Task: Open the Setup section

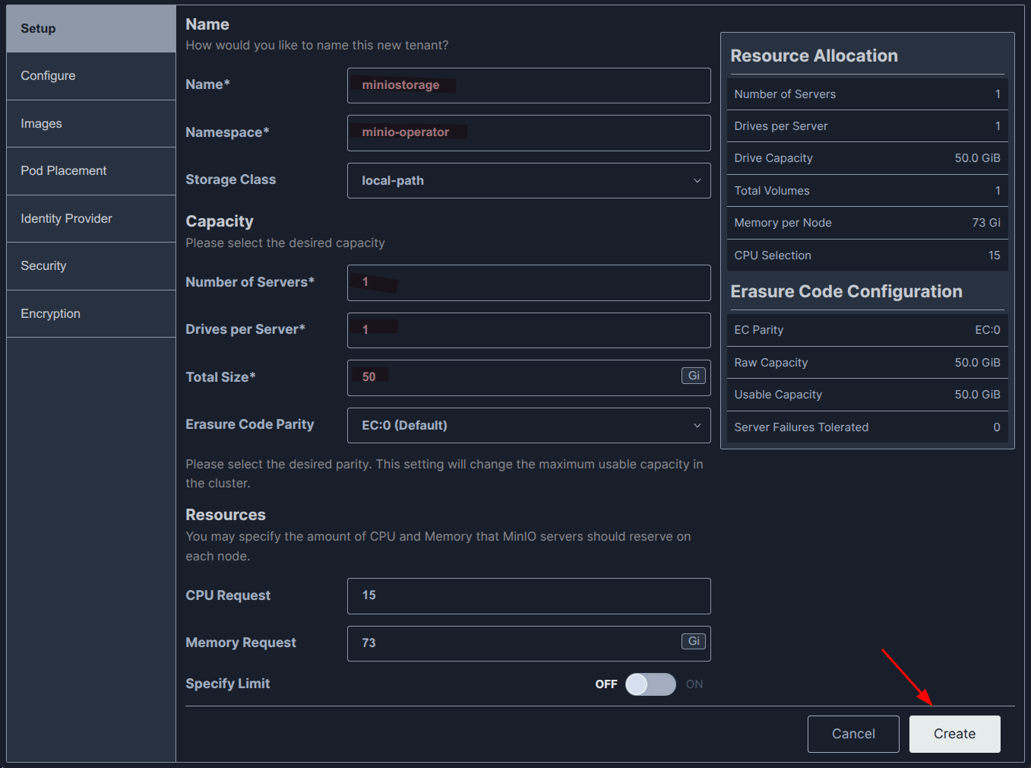Action: pos(91,29)
